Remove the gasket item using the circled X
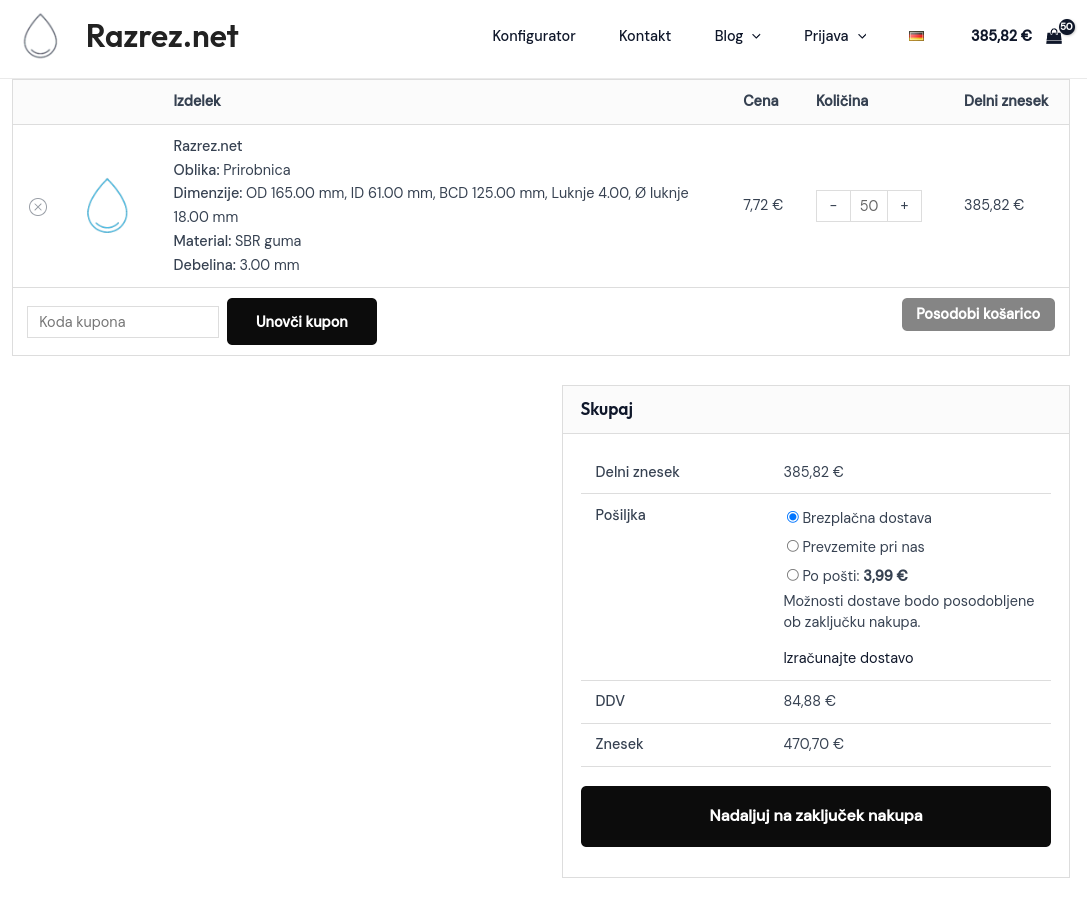 [x=38, y=207]
